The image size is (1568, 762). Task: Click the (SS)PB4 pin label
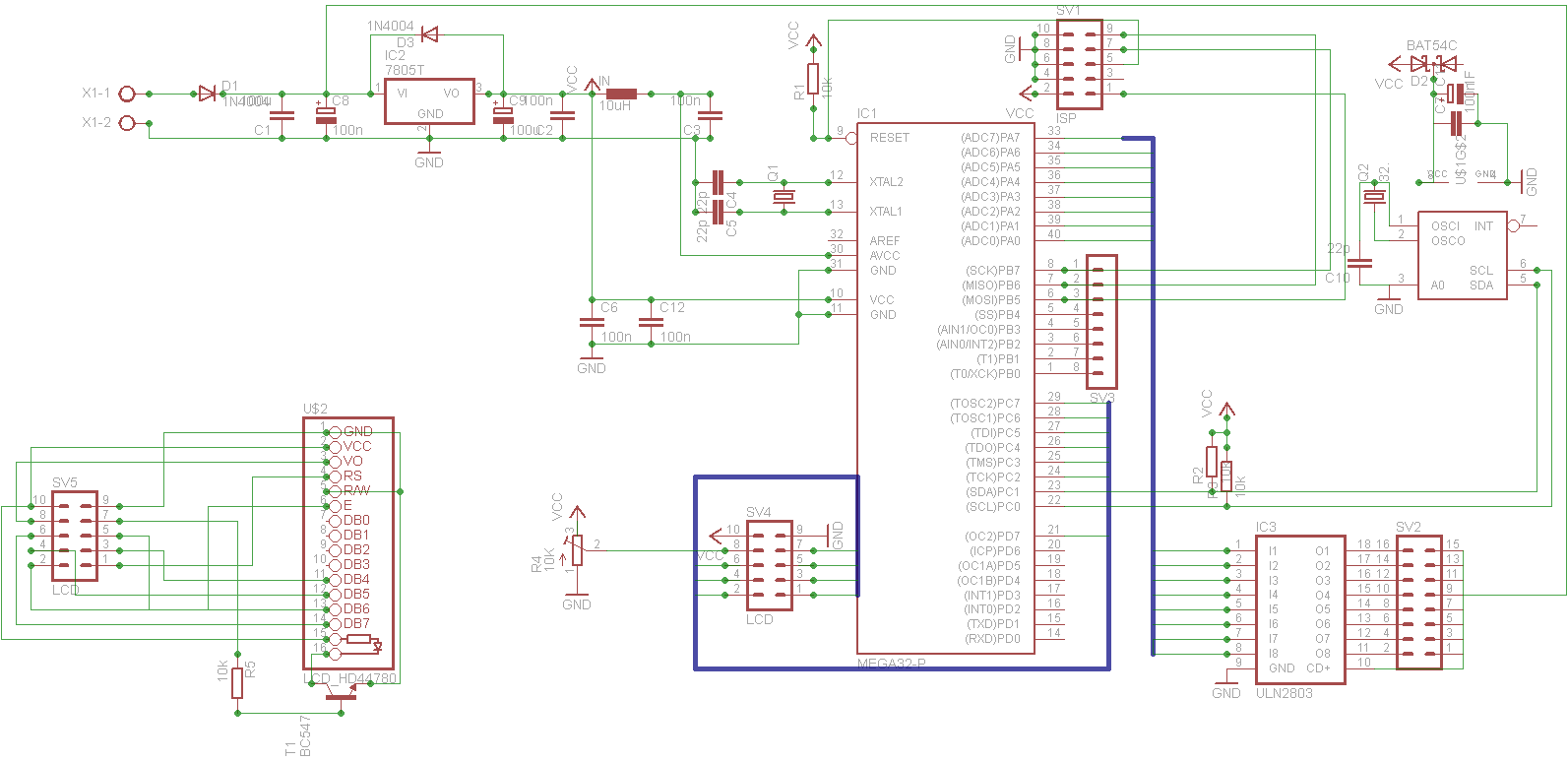[997, 315]
